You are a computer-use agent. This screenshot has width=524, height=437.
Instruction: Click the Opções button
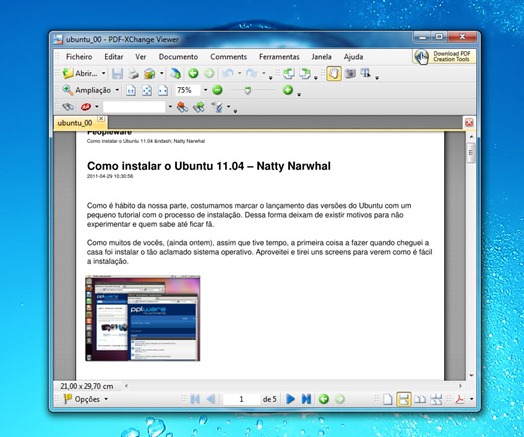(x=85, y=399)
